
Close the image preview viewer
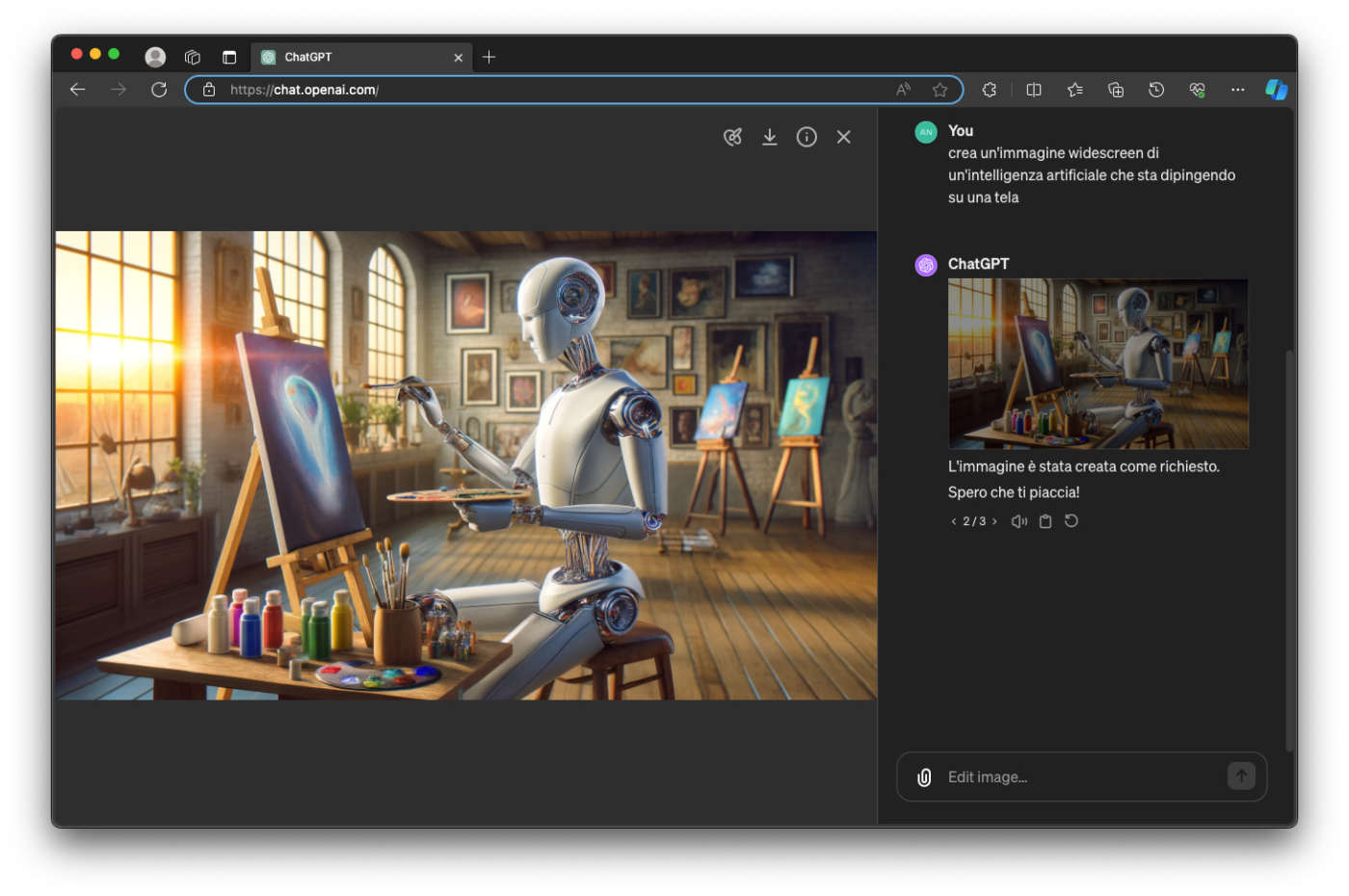pos(843,137)
